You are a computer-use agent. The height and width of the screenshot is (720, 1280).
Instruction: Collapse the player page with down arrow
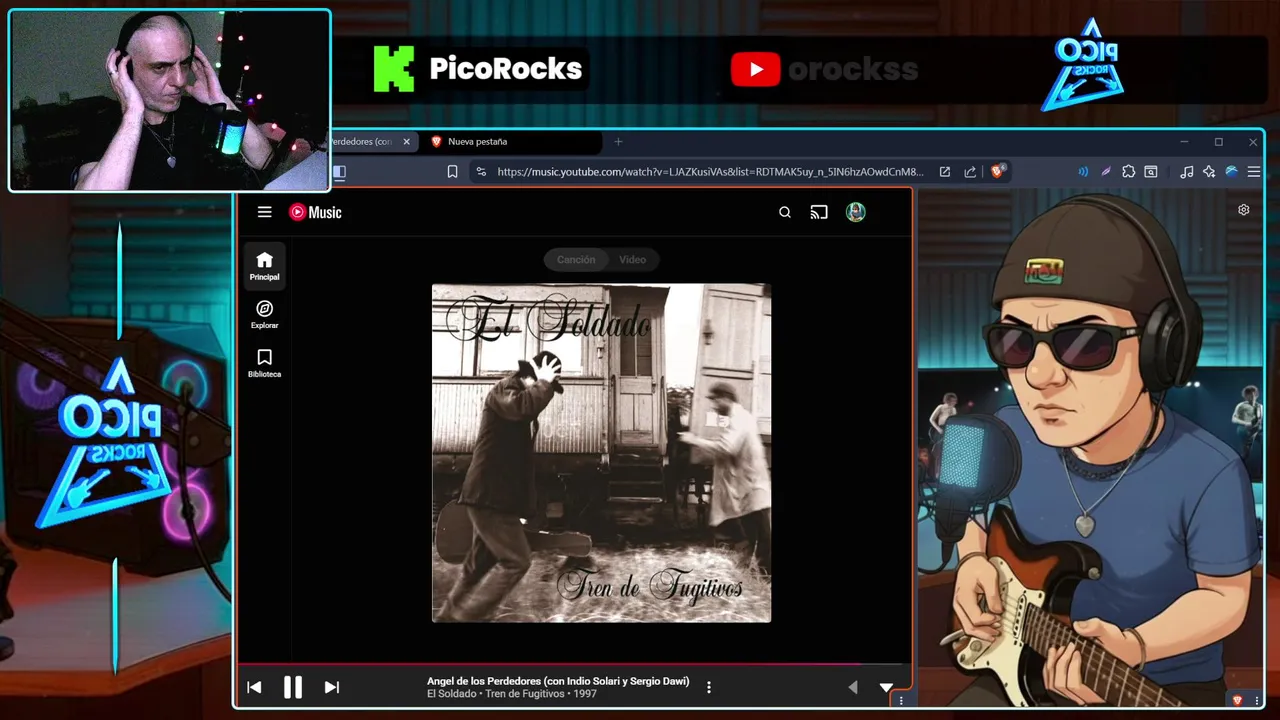click(x=886, y=687)
